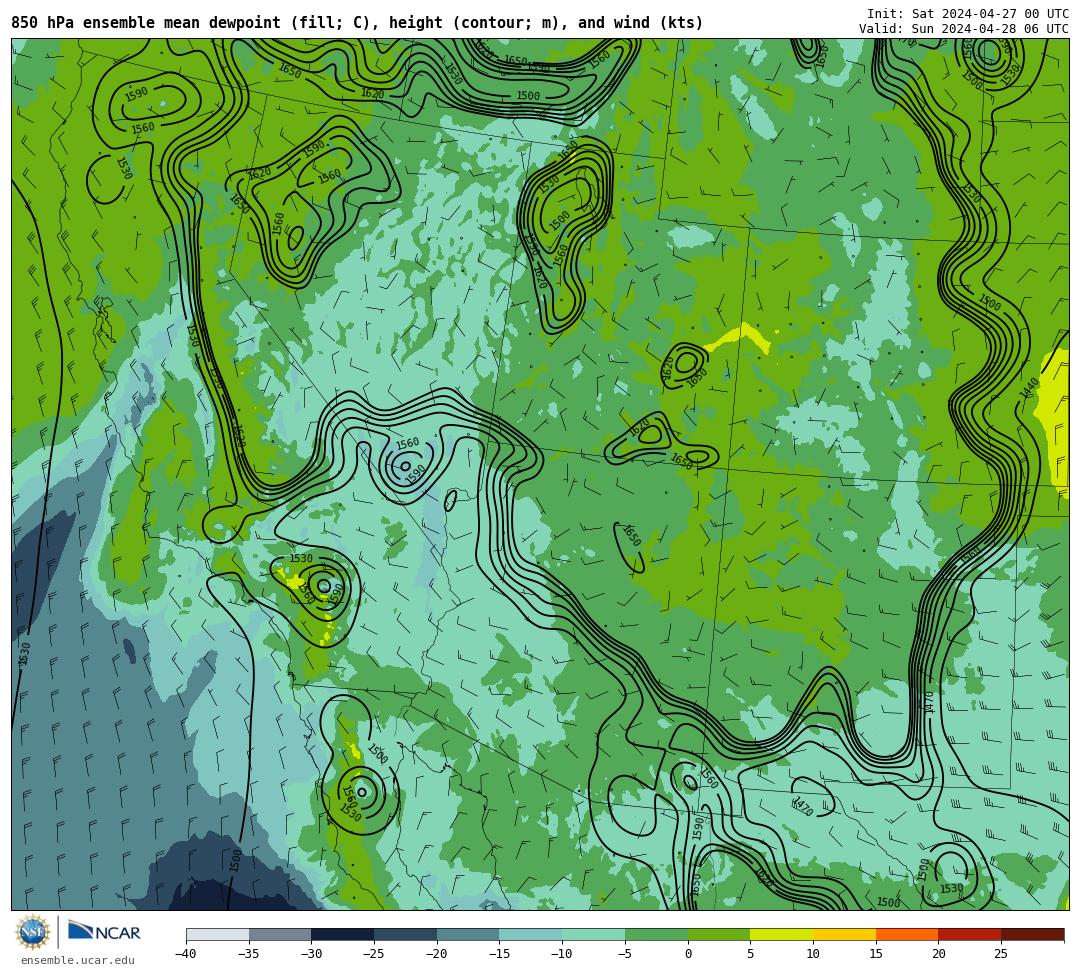Click the medium green -5 to 0 swatch
The width and height of the screenshot is (1080, 973).
(656, 934)
